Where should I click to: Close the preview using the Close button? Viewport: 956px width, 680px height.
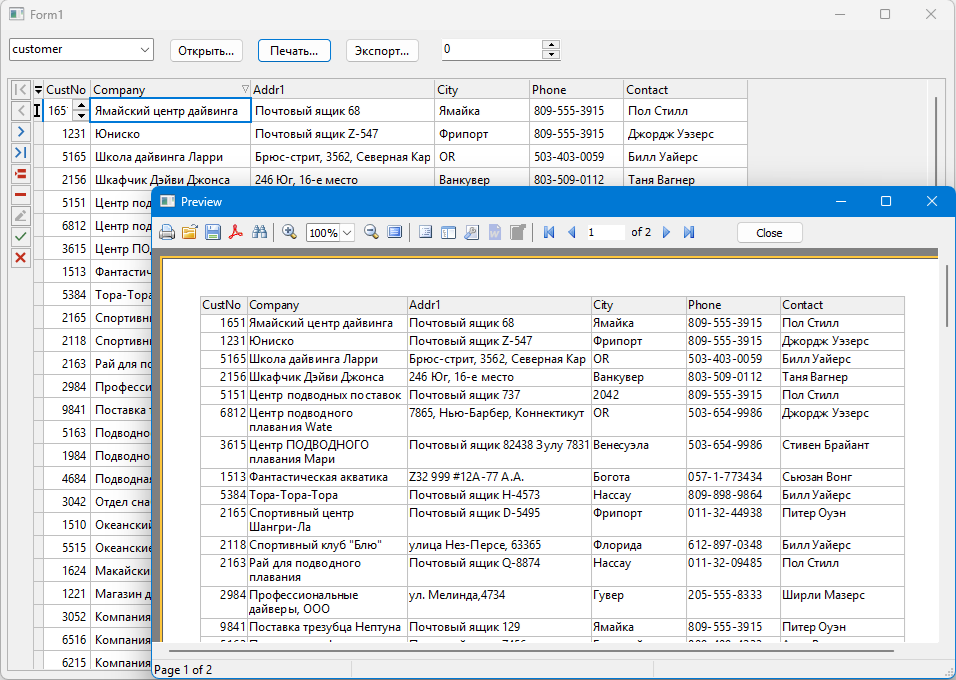769,232
